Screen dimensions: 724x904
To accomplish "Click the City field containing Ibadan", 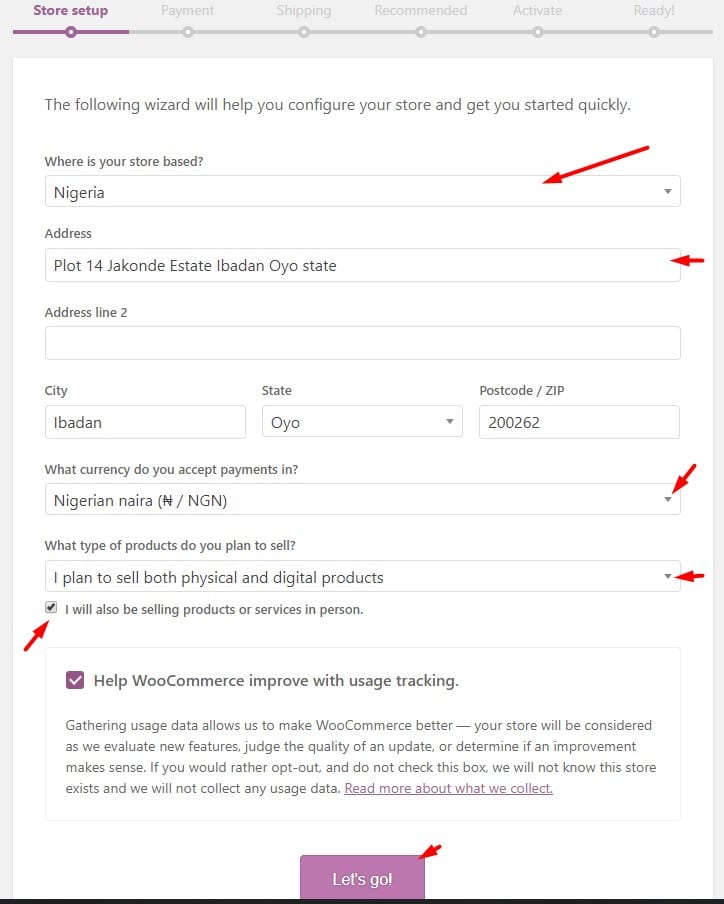I will coord(145,422).
